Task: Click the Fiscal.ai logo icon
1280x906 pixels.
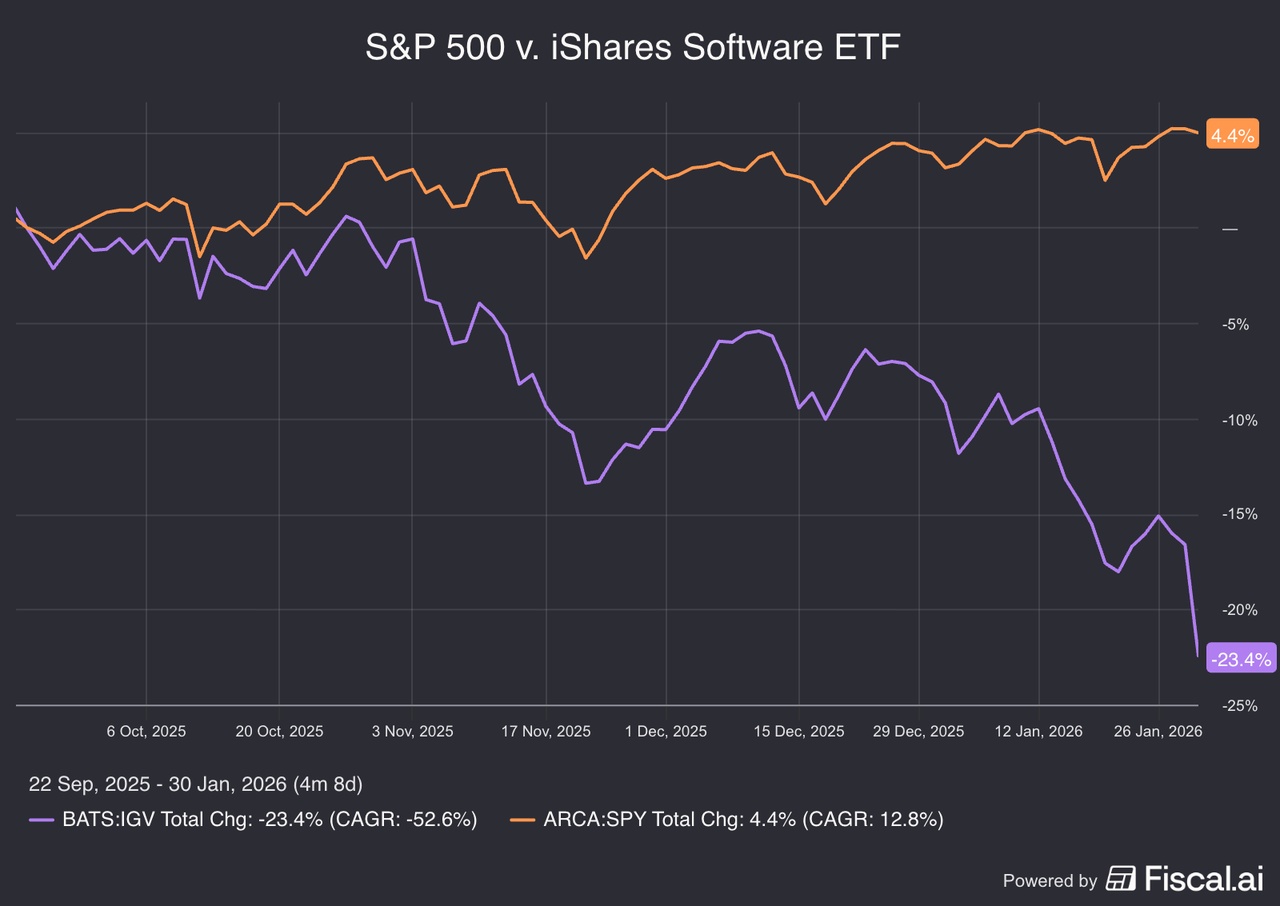Action: pos(1120,880)
